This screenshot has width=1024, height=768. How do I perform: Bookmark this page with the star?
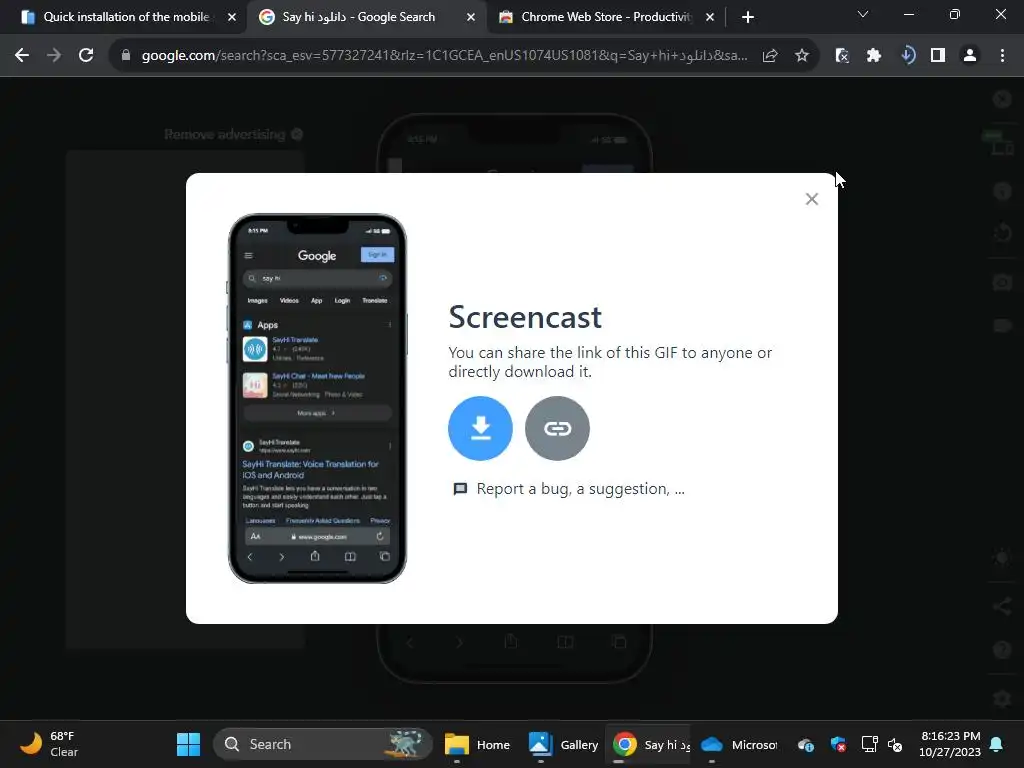point(802,56)
